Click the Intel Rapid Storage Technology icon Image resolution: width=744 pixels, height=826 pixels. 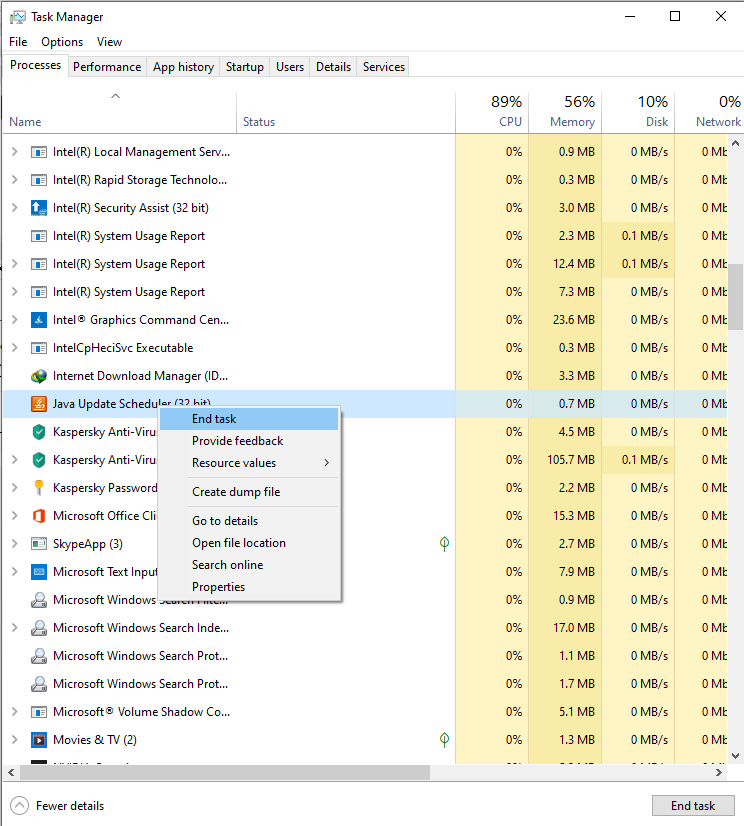[38, 180]
